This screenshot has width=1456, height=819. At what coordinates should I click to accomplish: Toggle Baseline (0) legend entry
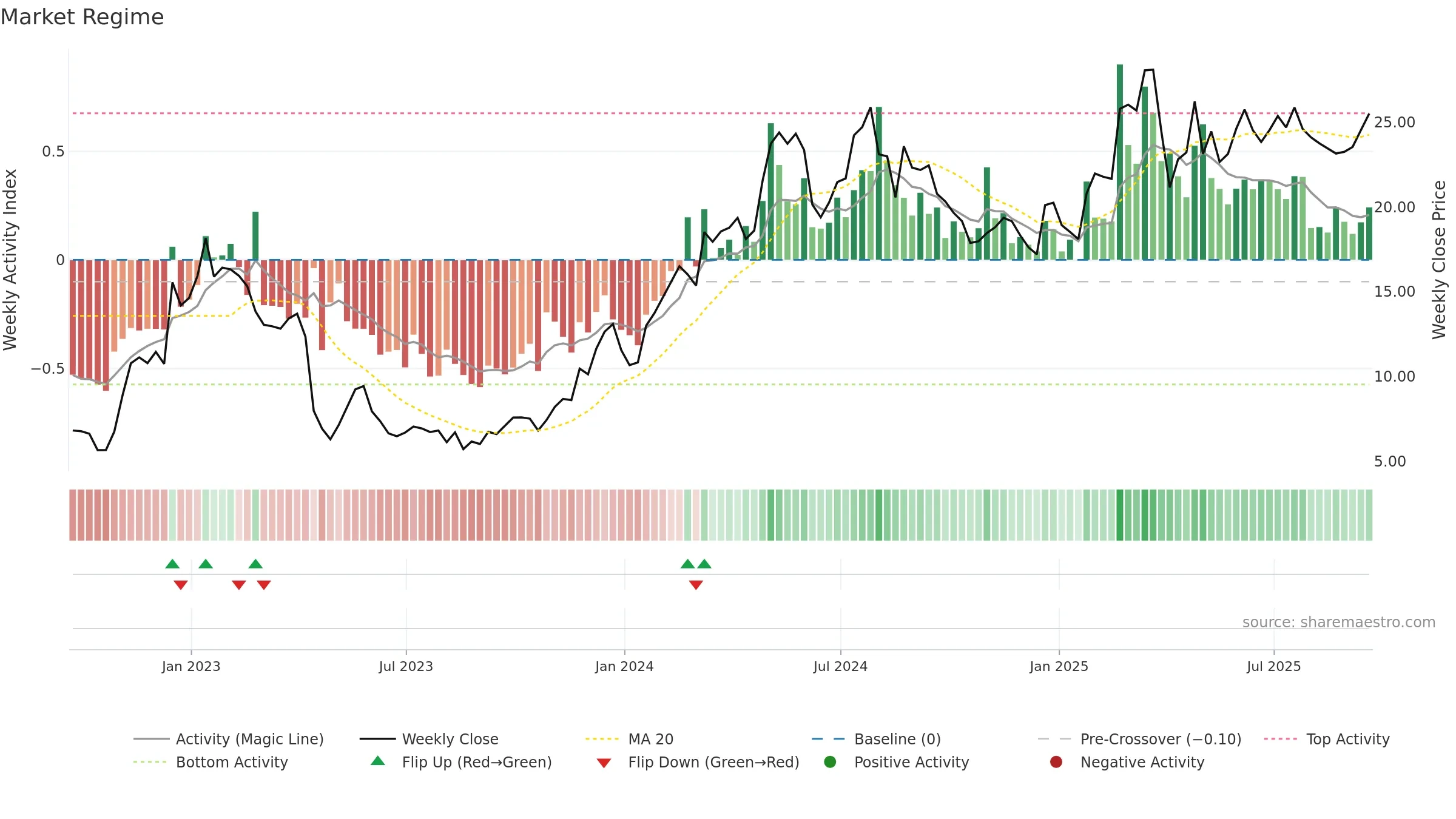click(876, 739)
